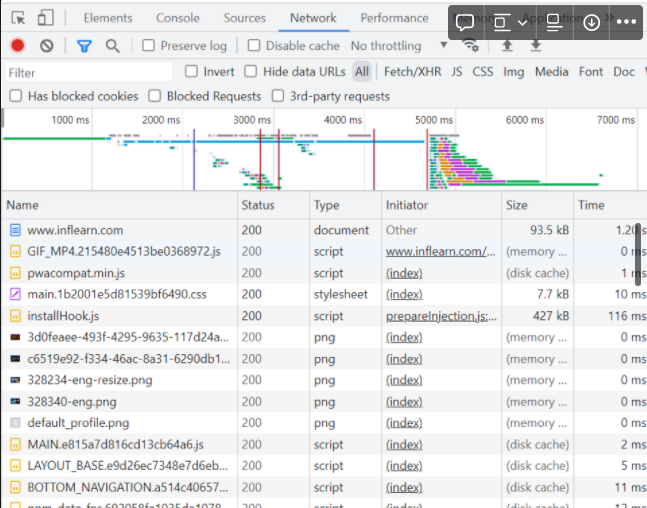Click script icon beside pwacompat.min.js

(x=15, y=273)
